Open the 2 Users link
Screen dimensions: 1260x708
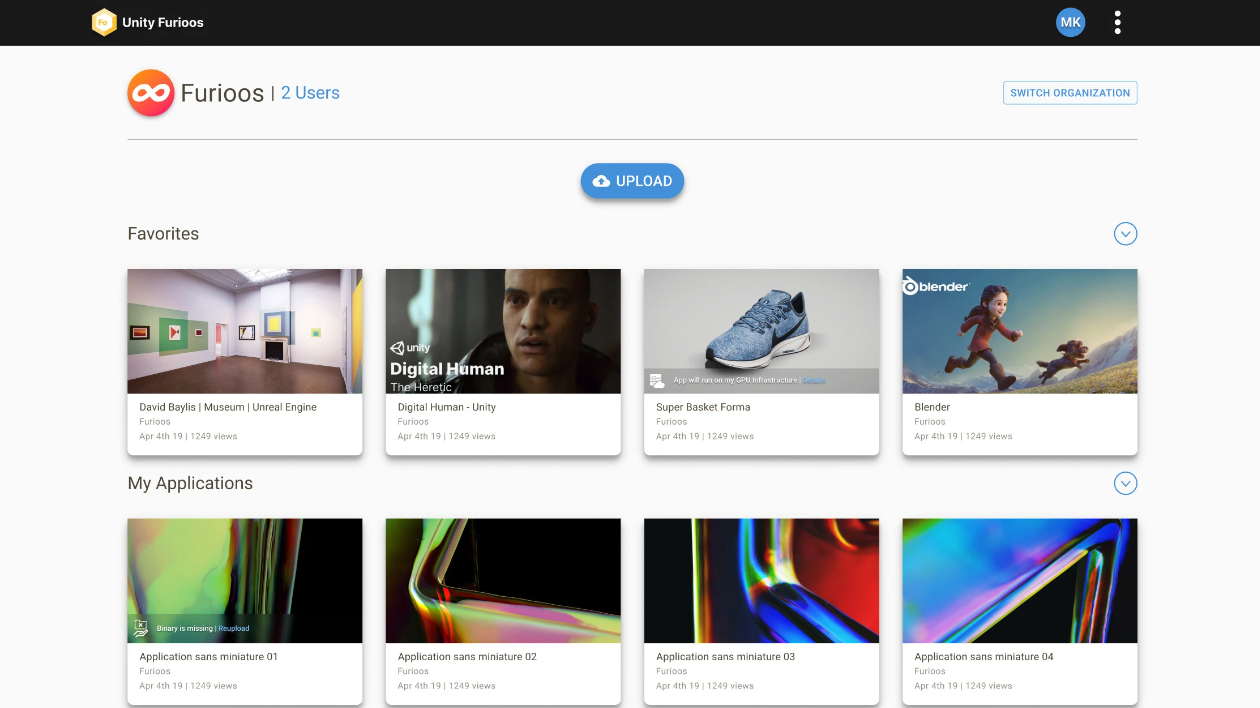click(x=310, y=93)
